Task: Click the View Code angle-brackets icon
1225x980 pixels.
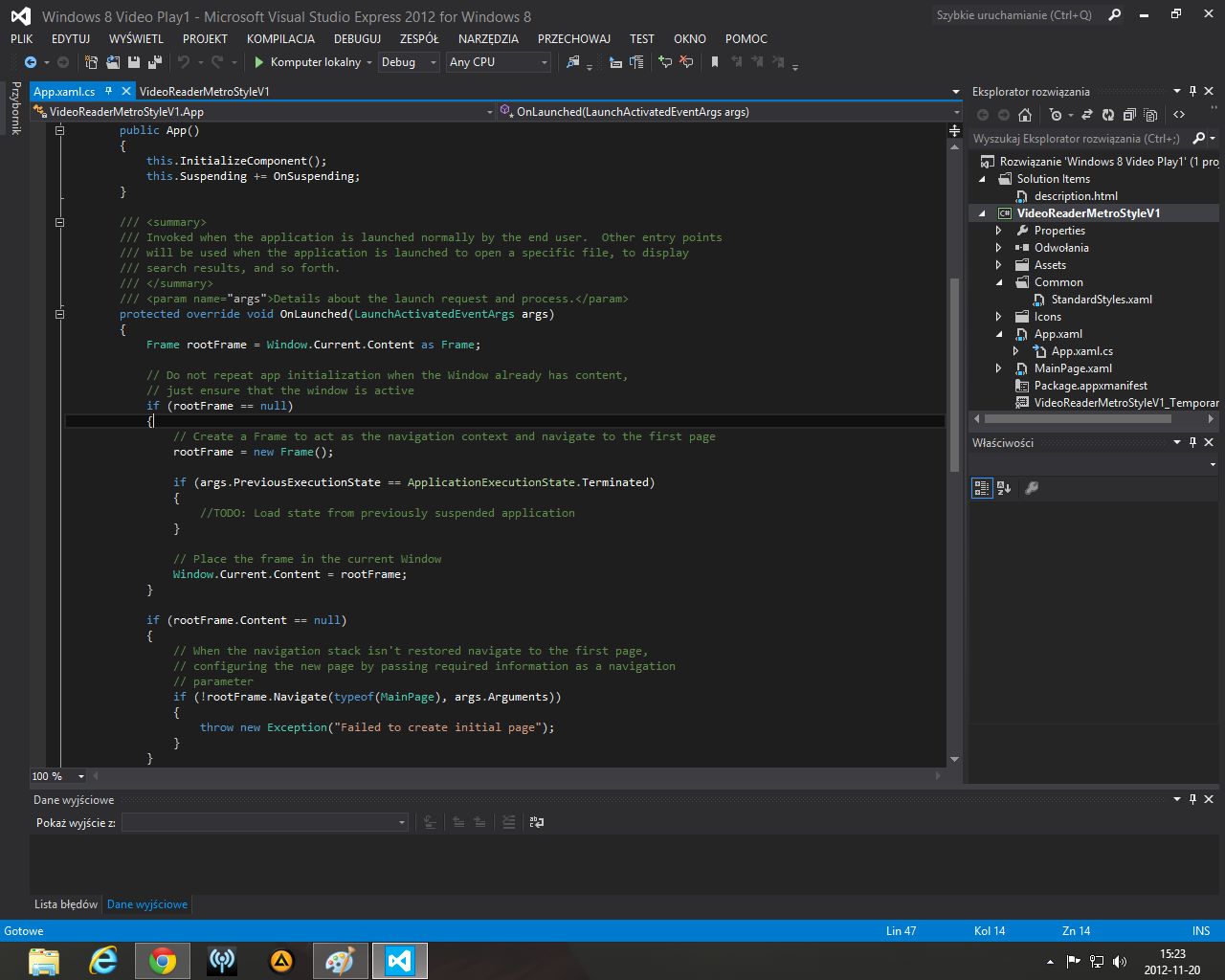Action: pos(1179,115)
